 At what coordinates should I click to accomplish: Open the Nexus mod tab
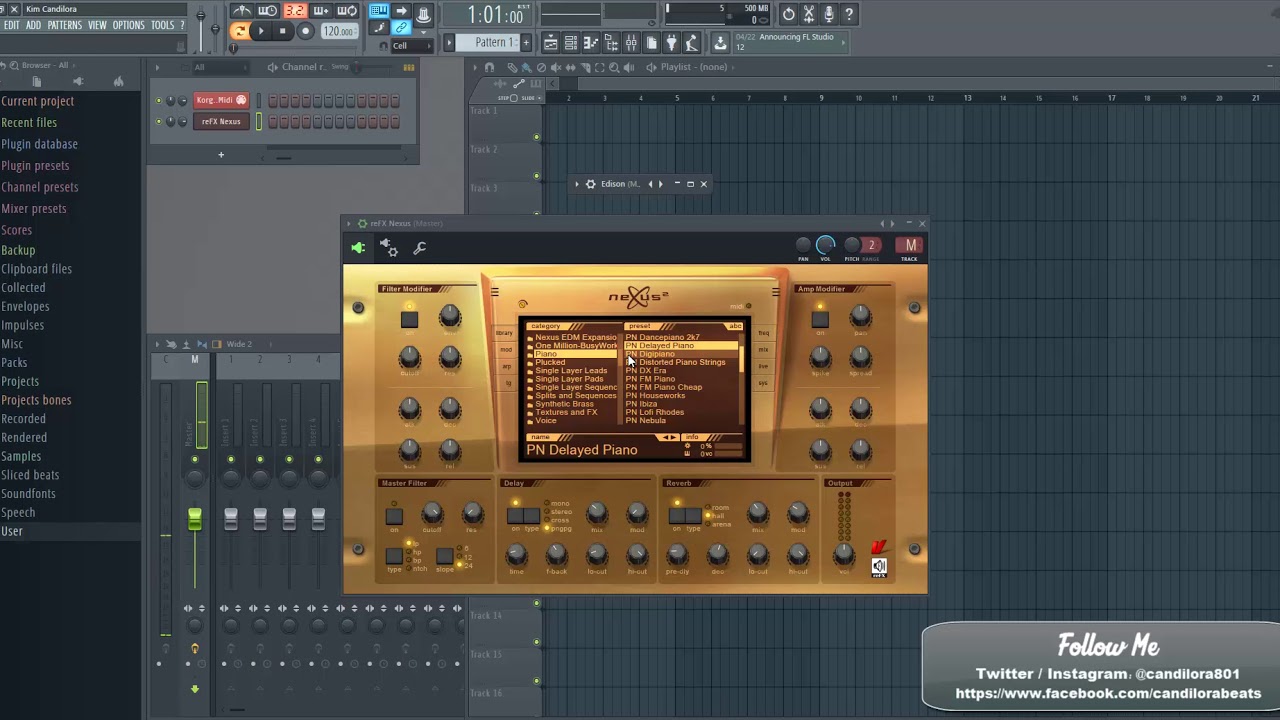tap(505, 350)
